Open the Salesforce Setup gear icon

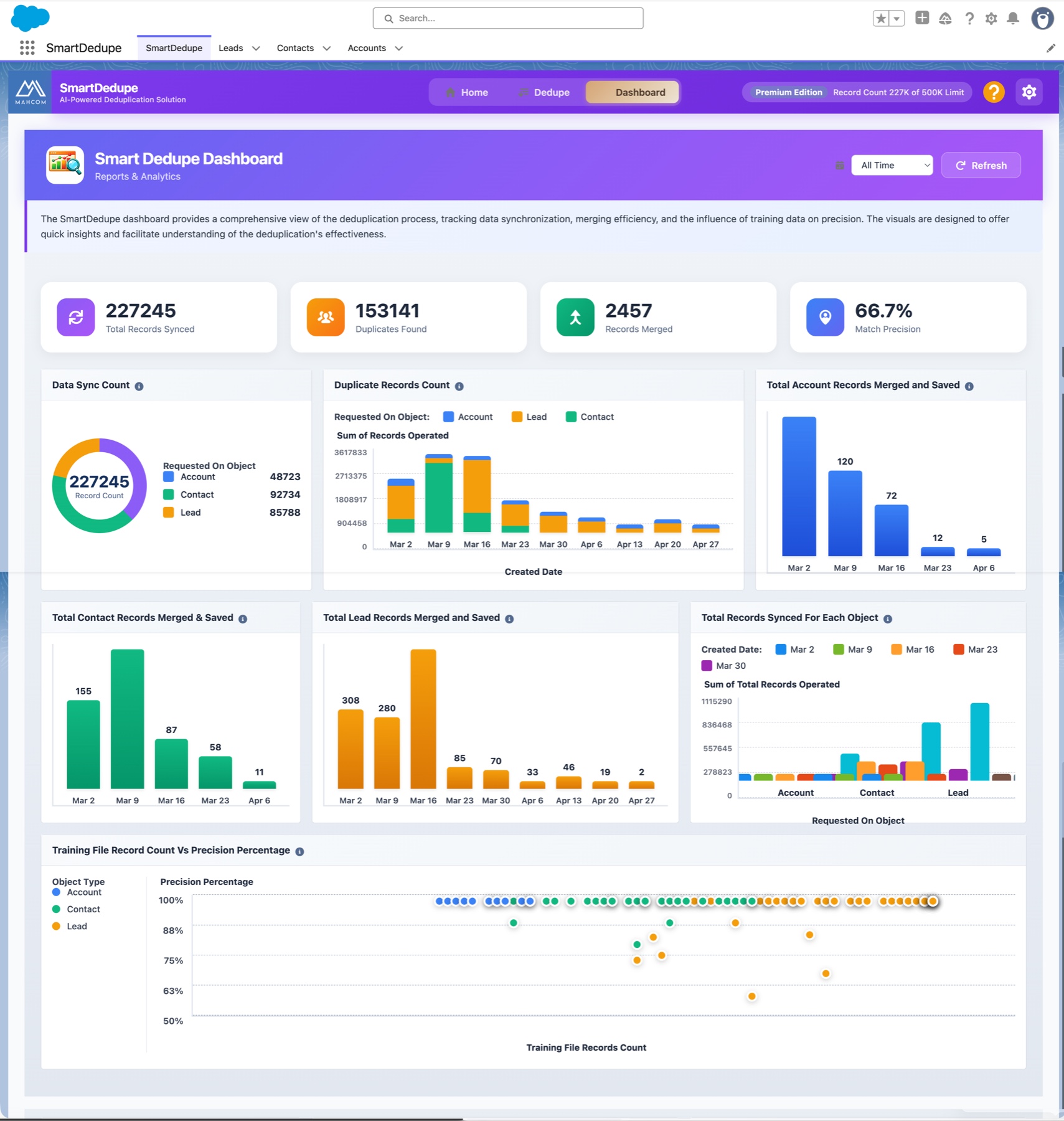click(x=992, y=18)
